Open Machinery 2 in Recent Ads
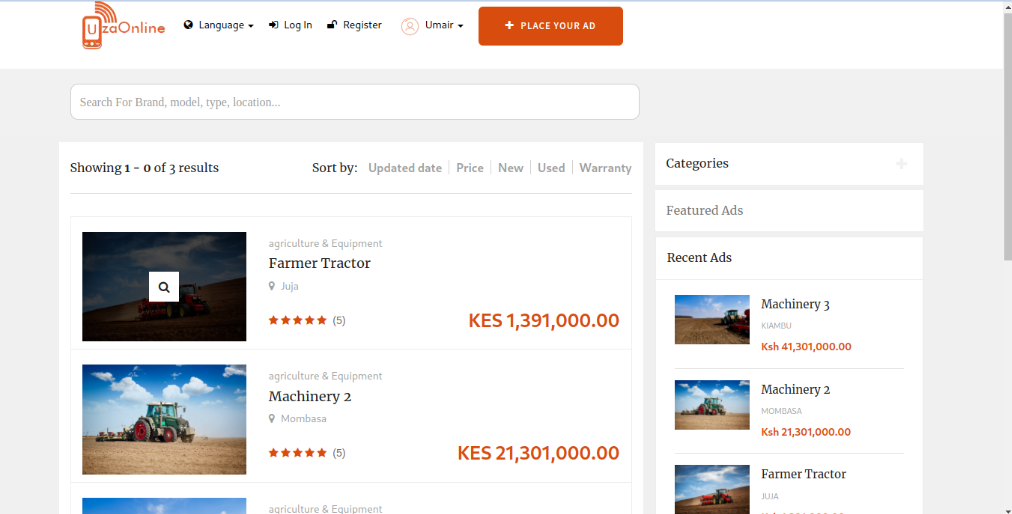The height and width of the screenshot is (514, 1012). click(x=795, y=389)
